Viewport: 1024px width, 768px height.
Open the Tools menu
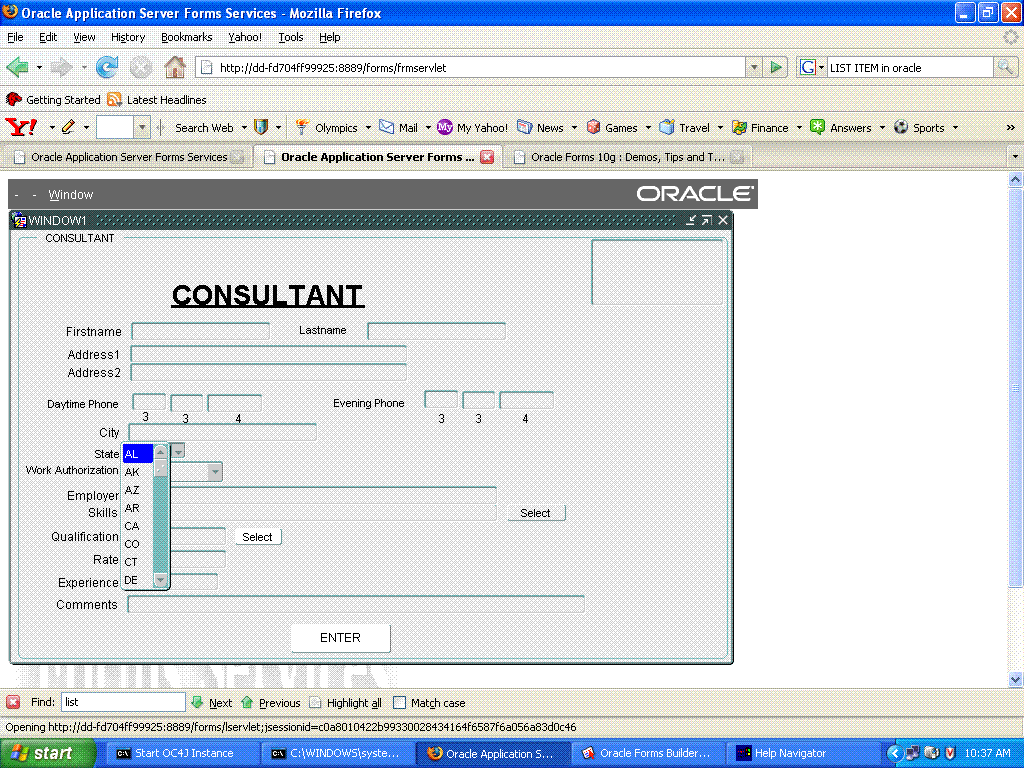point(291,37)
